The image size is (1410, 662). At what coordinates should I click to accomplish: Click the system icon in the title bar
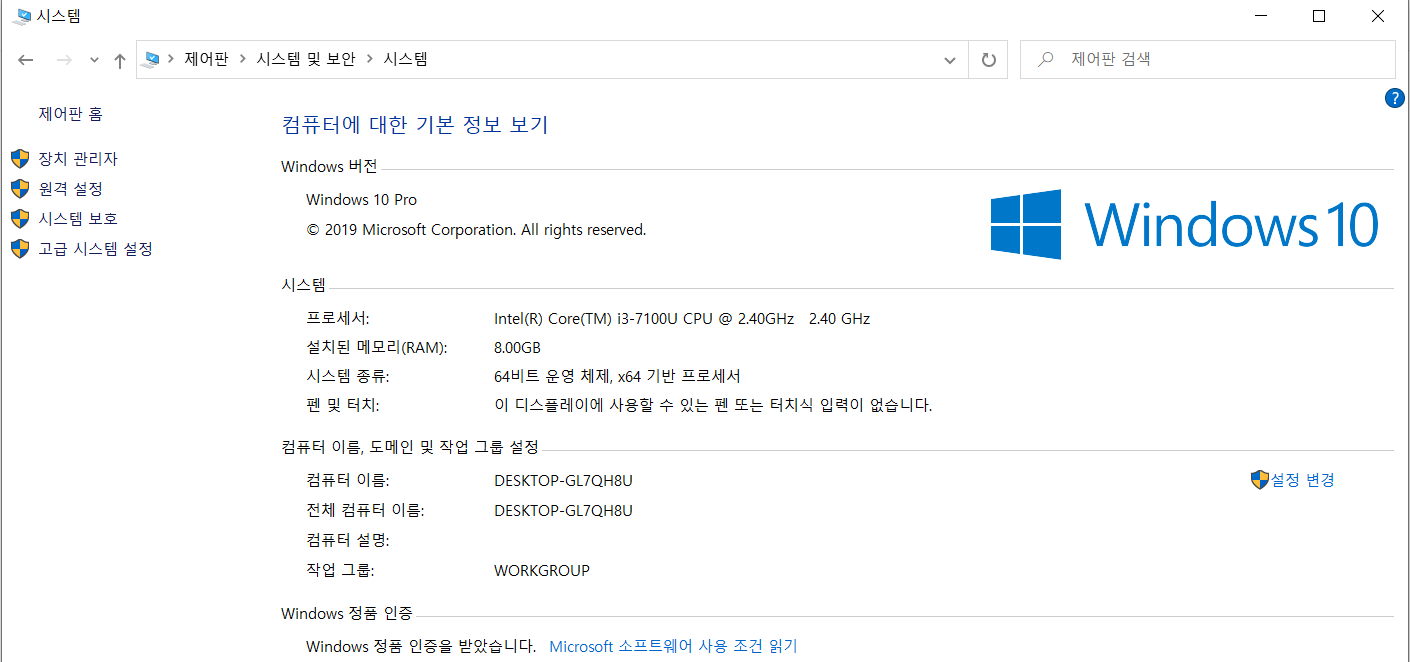[x=22, y=16]
